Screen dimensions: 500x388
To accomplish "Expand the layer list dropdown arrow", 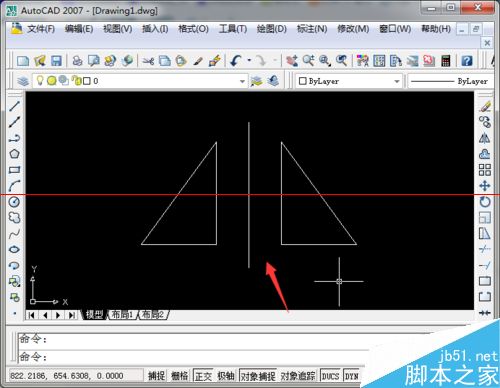I will tap(242, 81).
